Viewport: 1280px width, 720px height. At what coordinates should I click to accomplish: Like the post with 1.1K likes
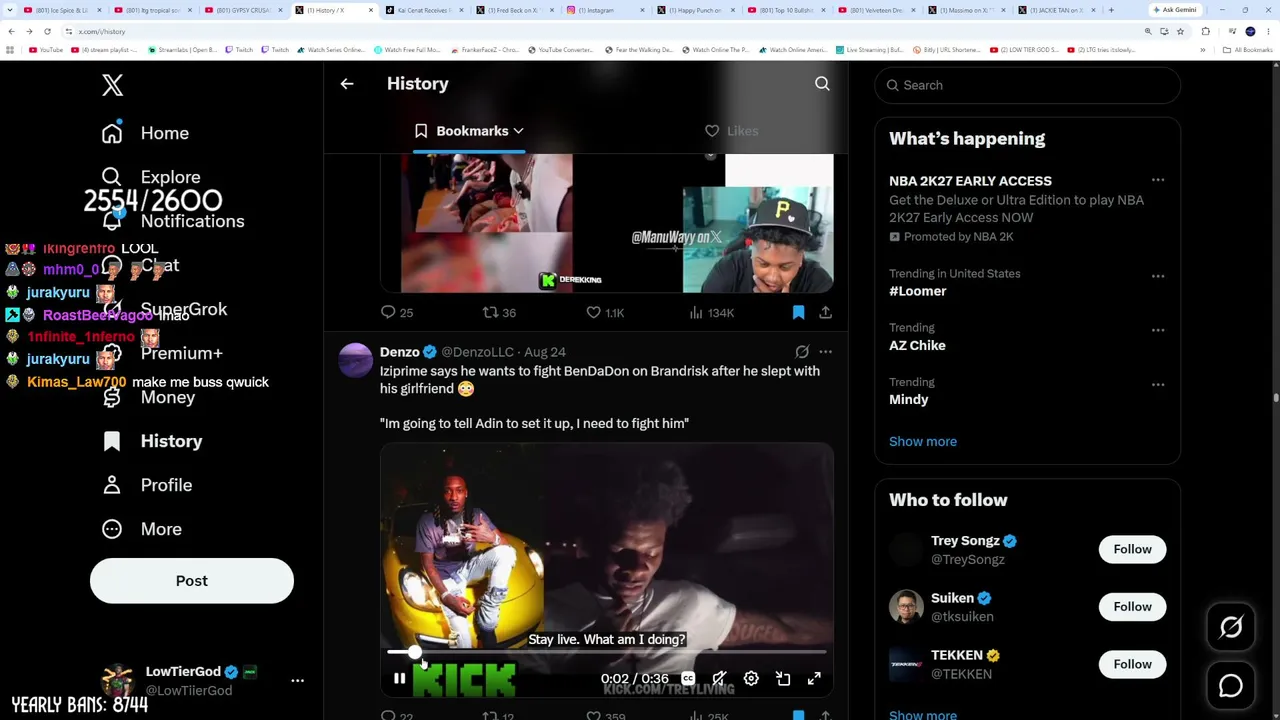point(605,313)
